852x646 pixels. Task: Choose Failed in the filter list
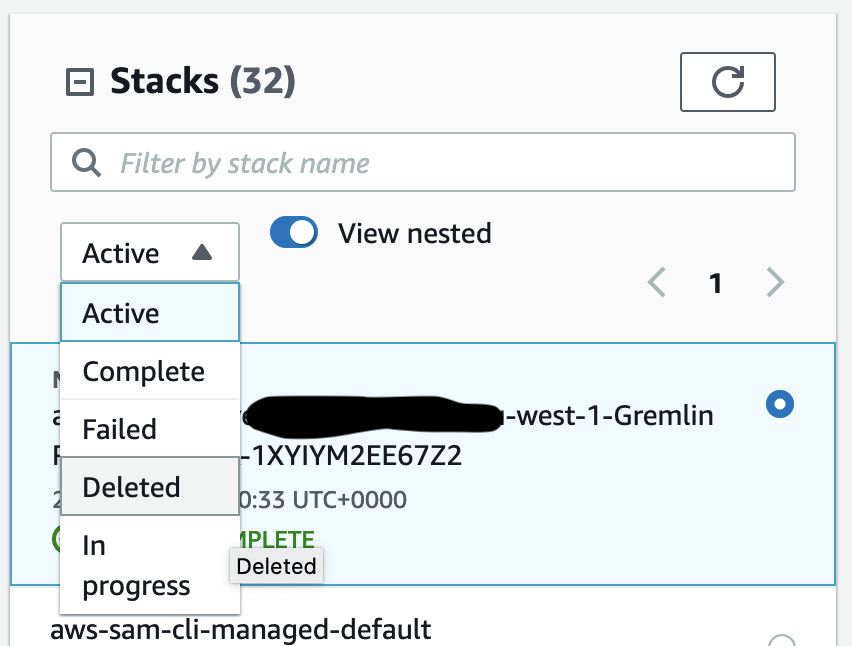150,429
